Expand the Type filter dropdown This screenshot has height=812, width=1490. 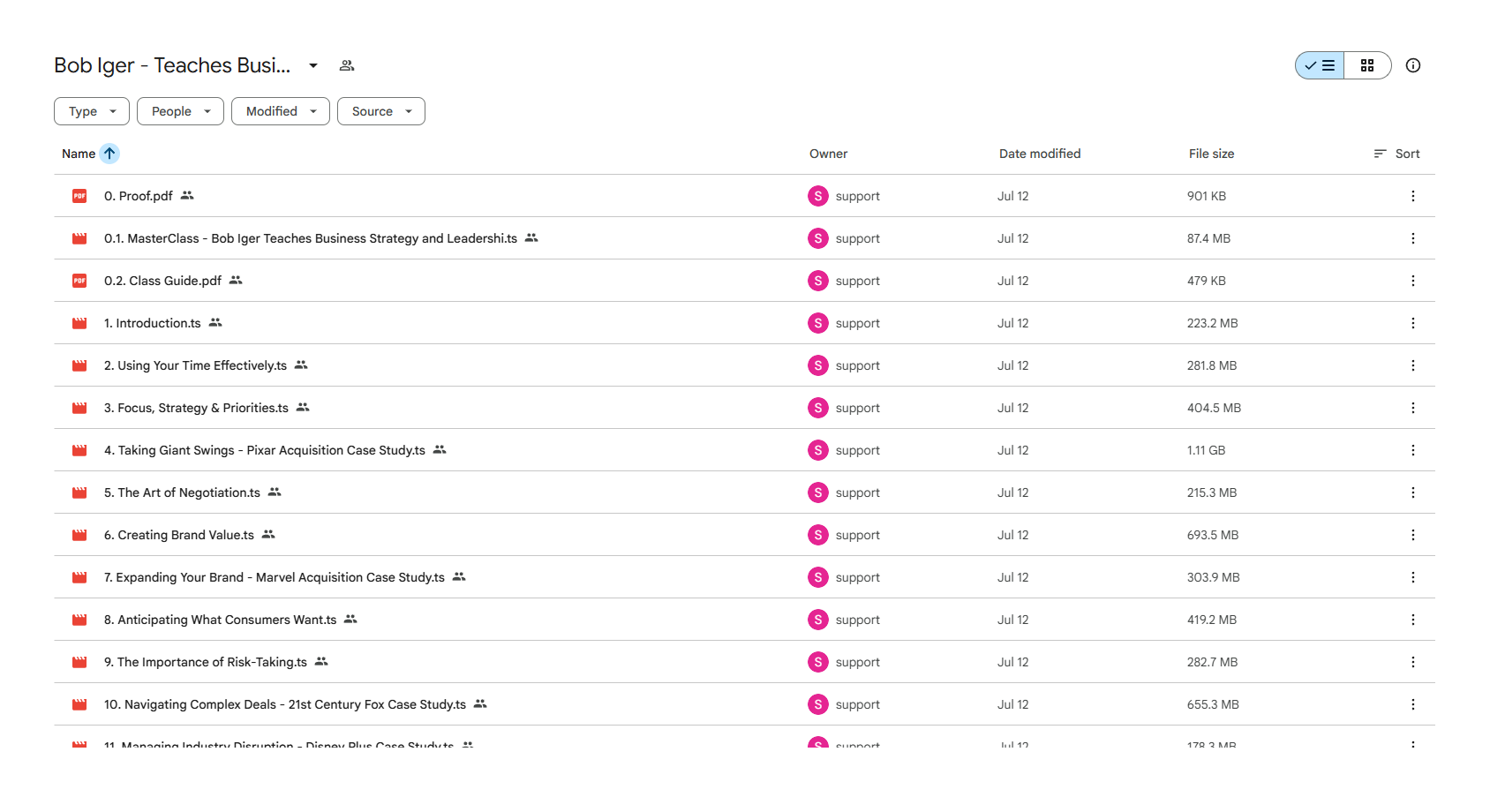coord(92,111)
